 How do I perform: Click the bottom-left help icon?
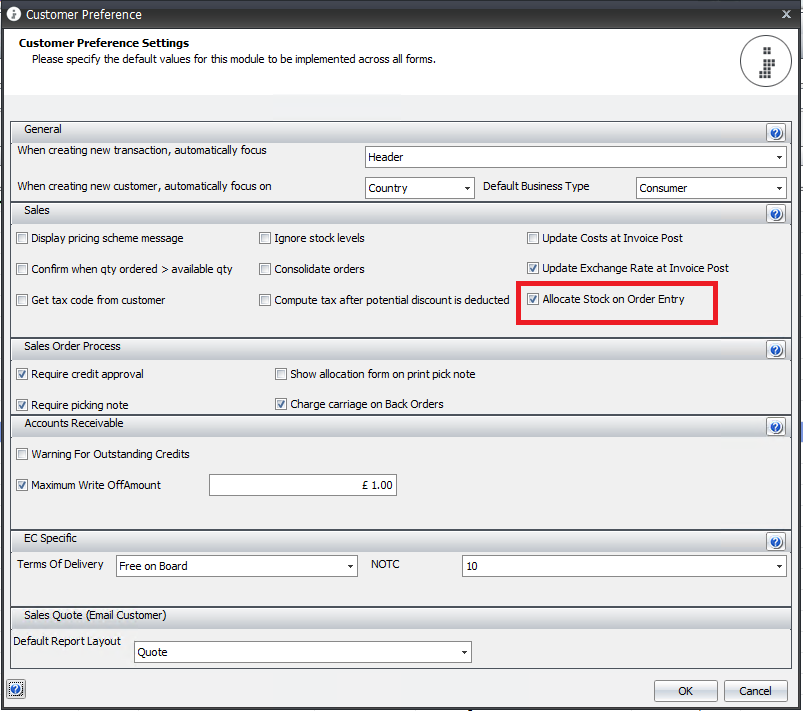[16, 689]
